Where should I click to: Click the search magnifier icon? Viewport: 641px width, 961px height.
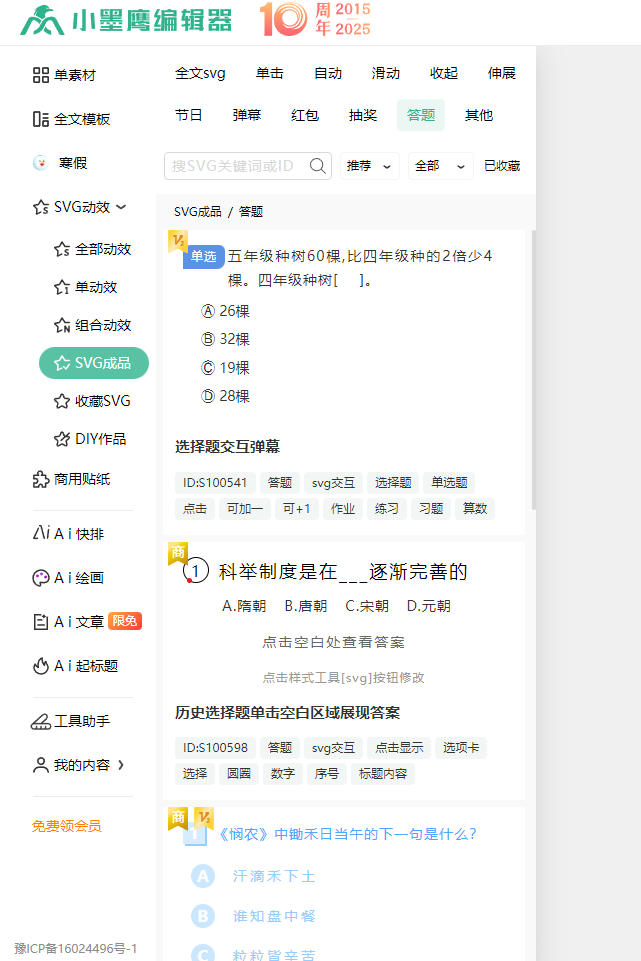click(317, 165)
